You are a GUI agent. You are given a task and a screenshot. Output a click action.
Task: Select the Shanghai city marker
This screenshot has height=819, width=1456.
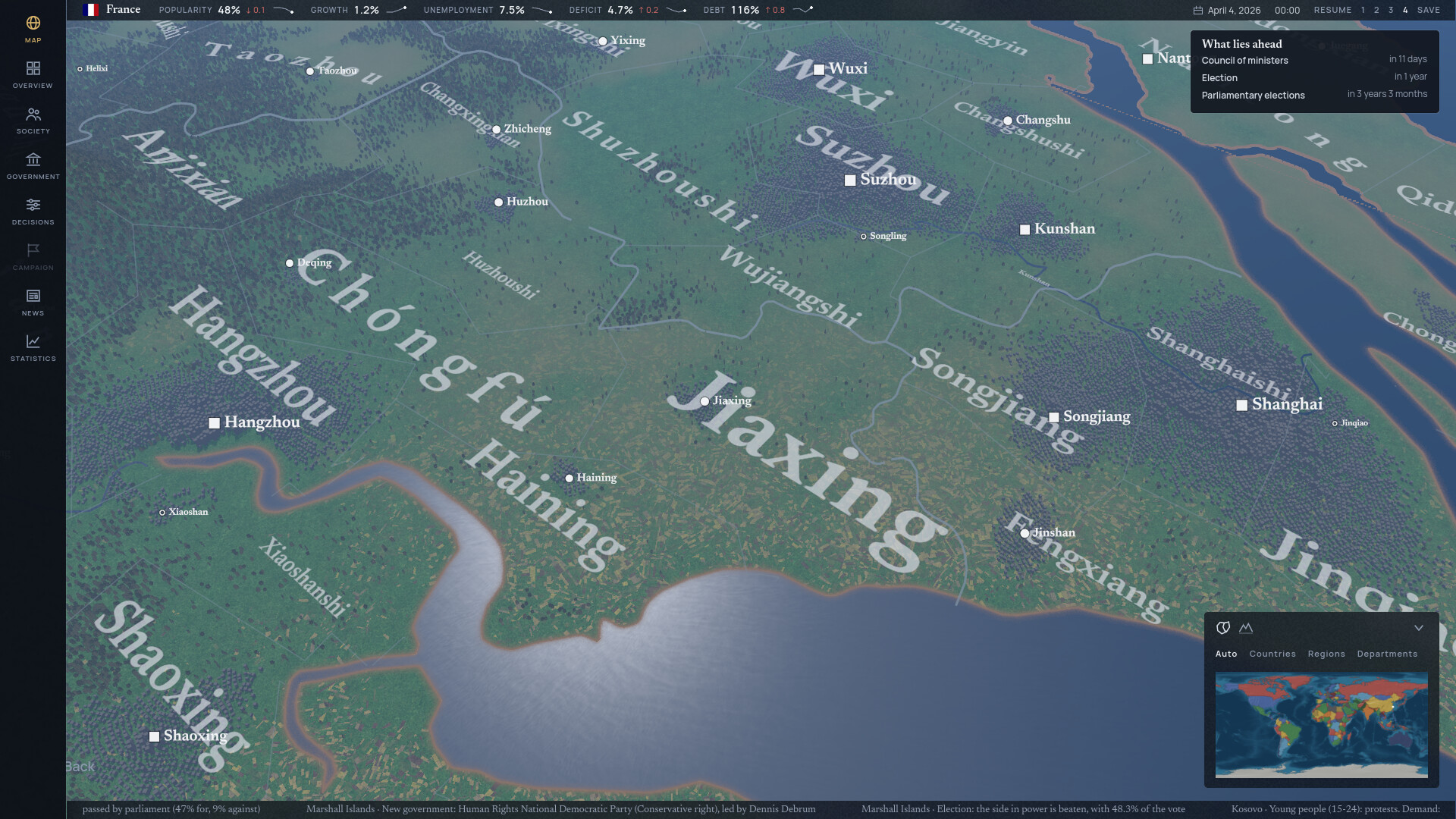click(x=1241, y=406)
